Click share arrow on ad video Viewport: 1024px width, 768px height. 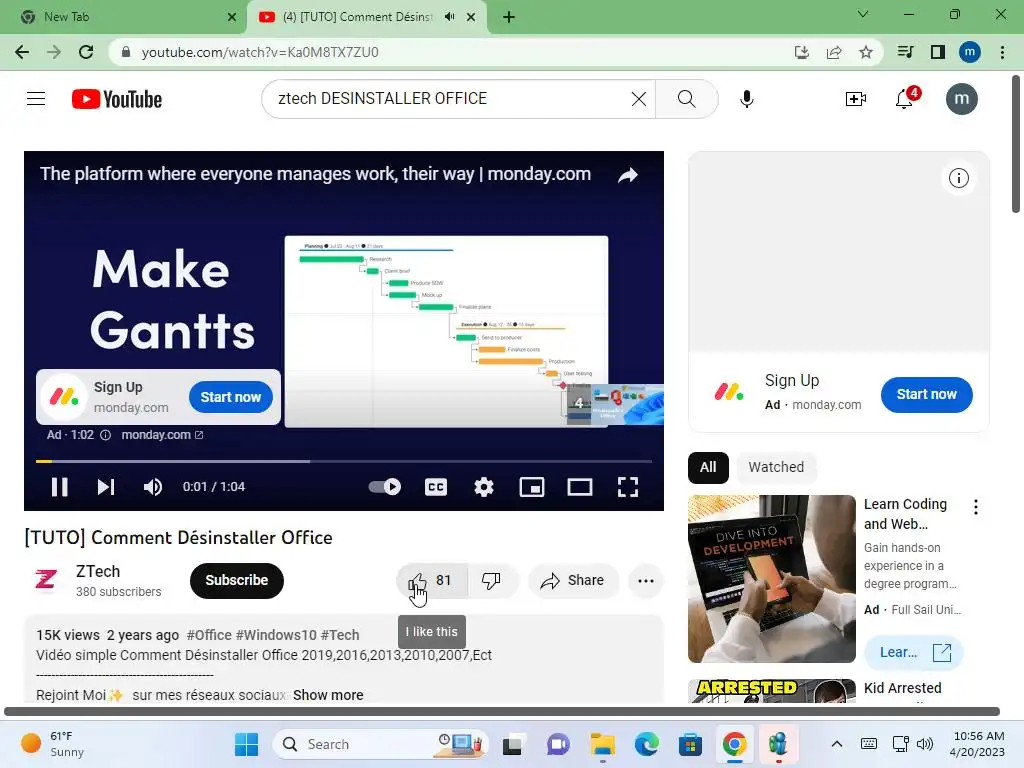[628, 175]
